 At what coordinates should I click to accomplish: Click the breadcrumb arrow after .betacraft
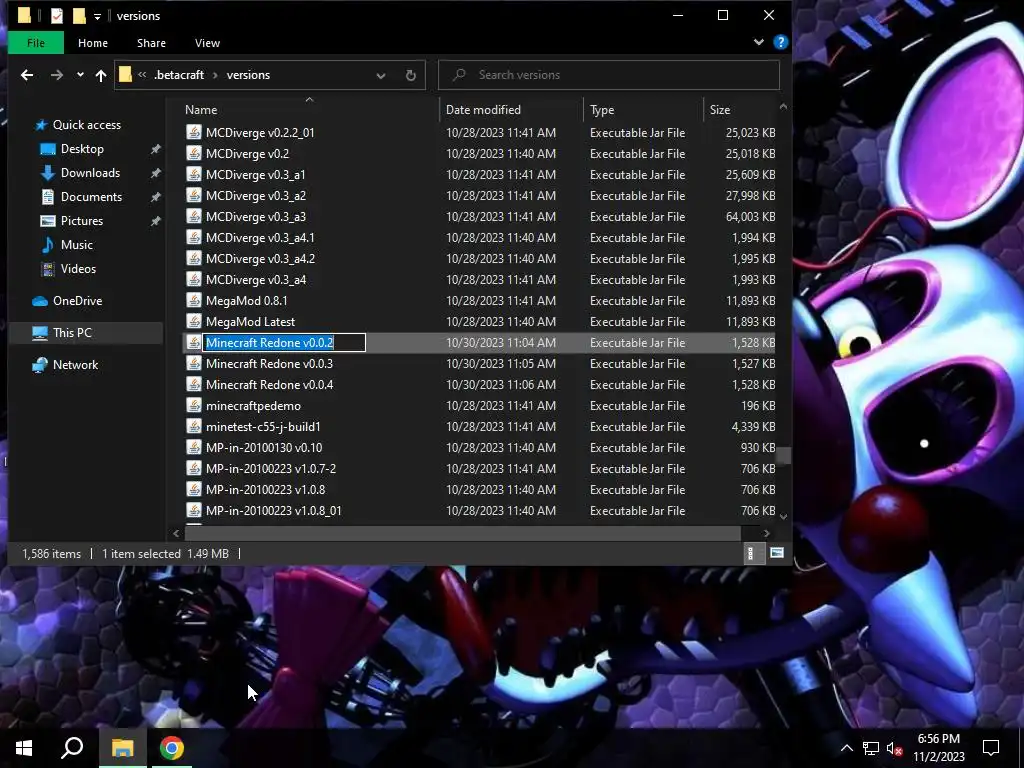point(216,75)
